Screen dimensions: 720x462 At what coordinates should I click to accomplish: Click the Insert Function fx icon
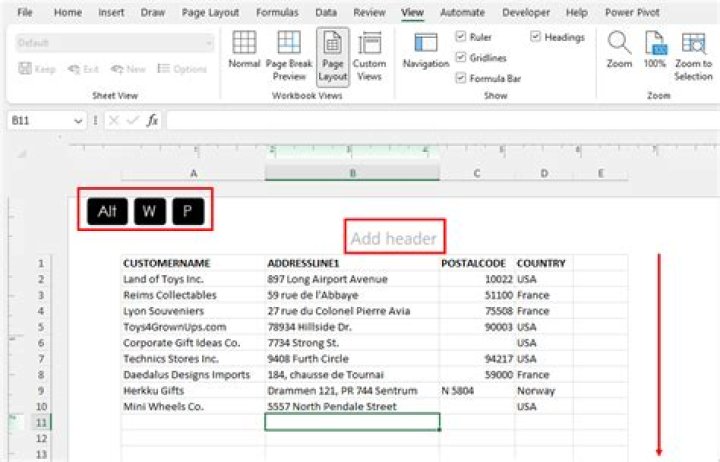click(152, 120)
